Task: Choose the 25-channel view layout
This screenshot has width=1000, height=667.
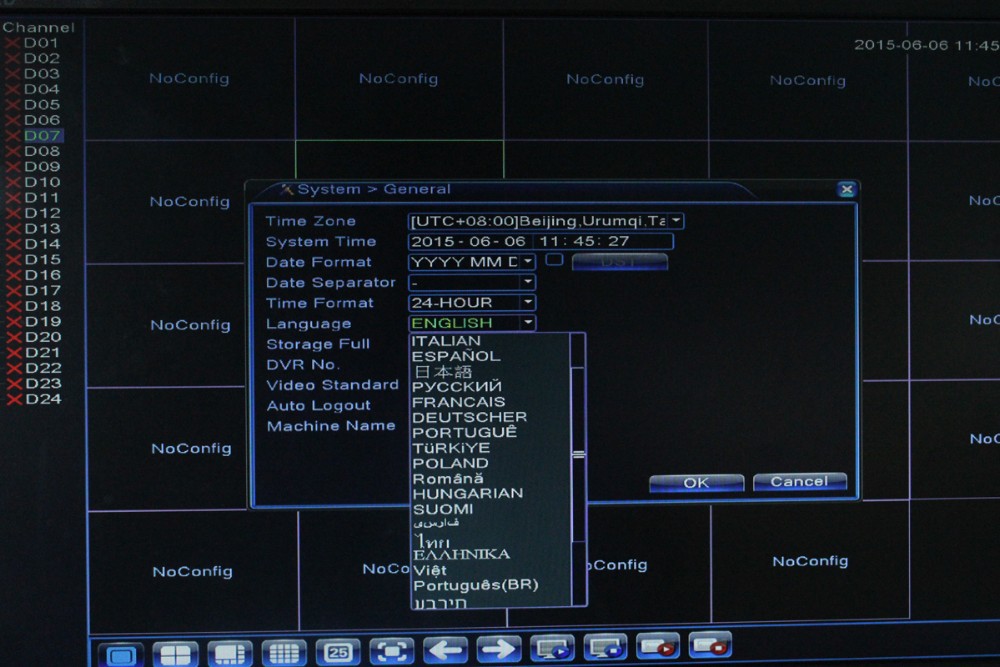Action: (x=338, y=652)
